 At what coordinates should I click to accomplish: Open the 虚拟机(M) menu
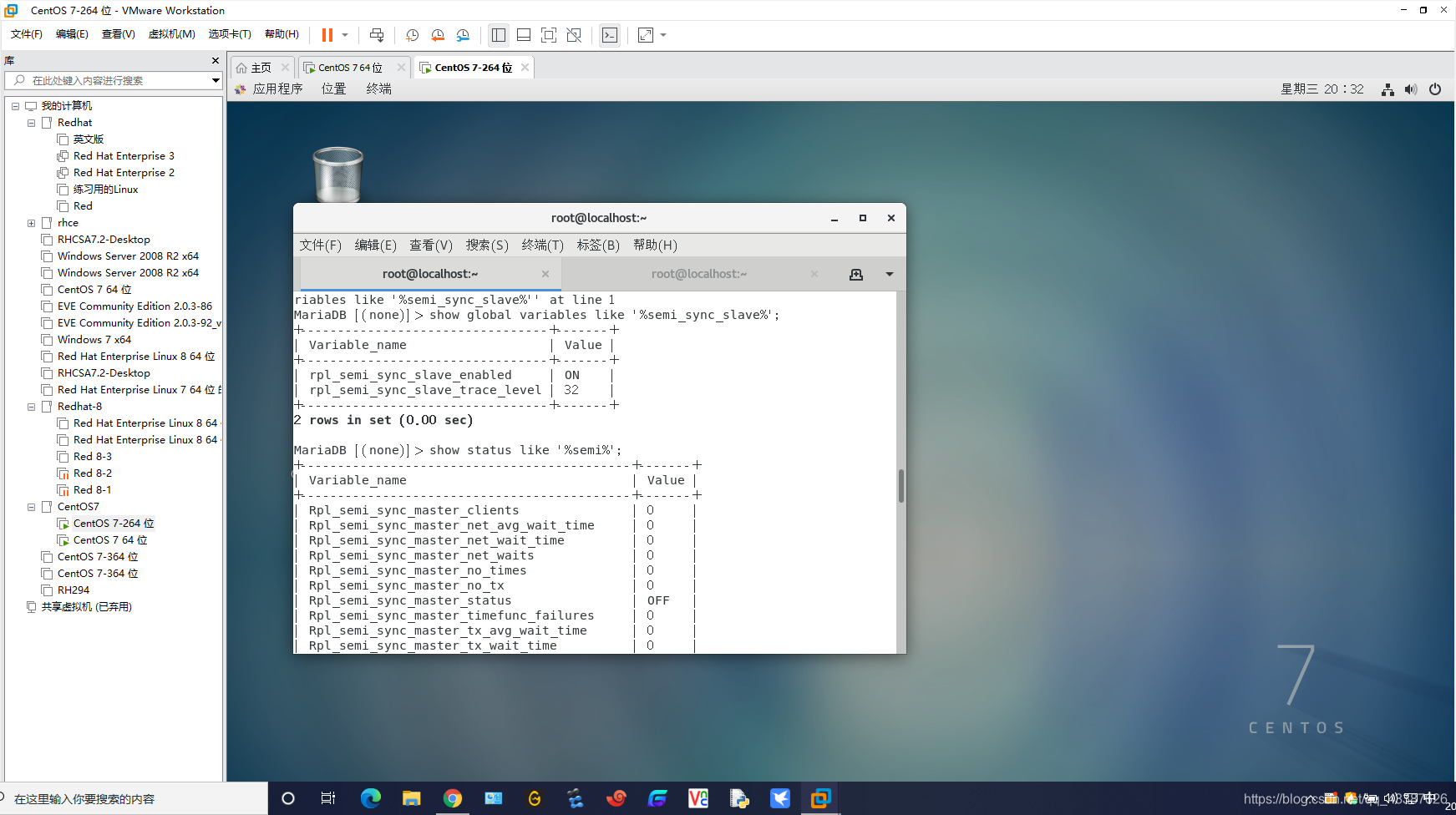(x=171, y=34)
